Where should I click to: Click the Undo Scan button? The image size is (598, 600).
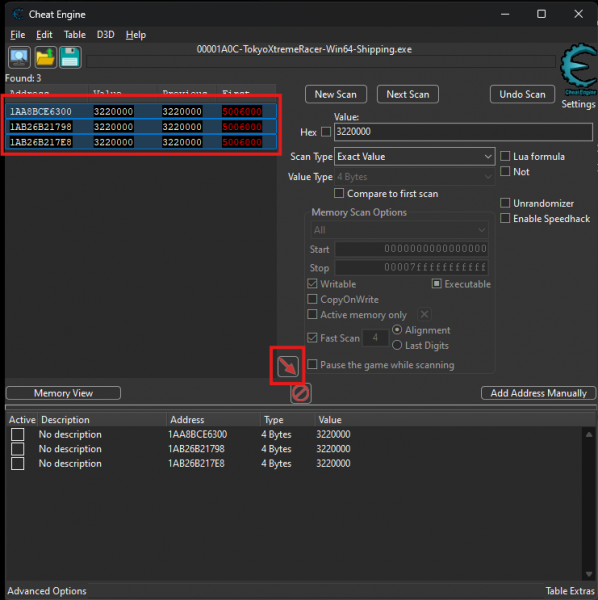[522, 94]
